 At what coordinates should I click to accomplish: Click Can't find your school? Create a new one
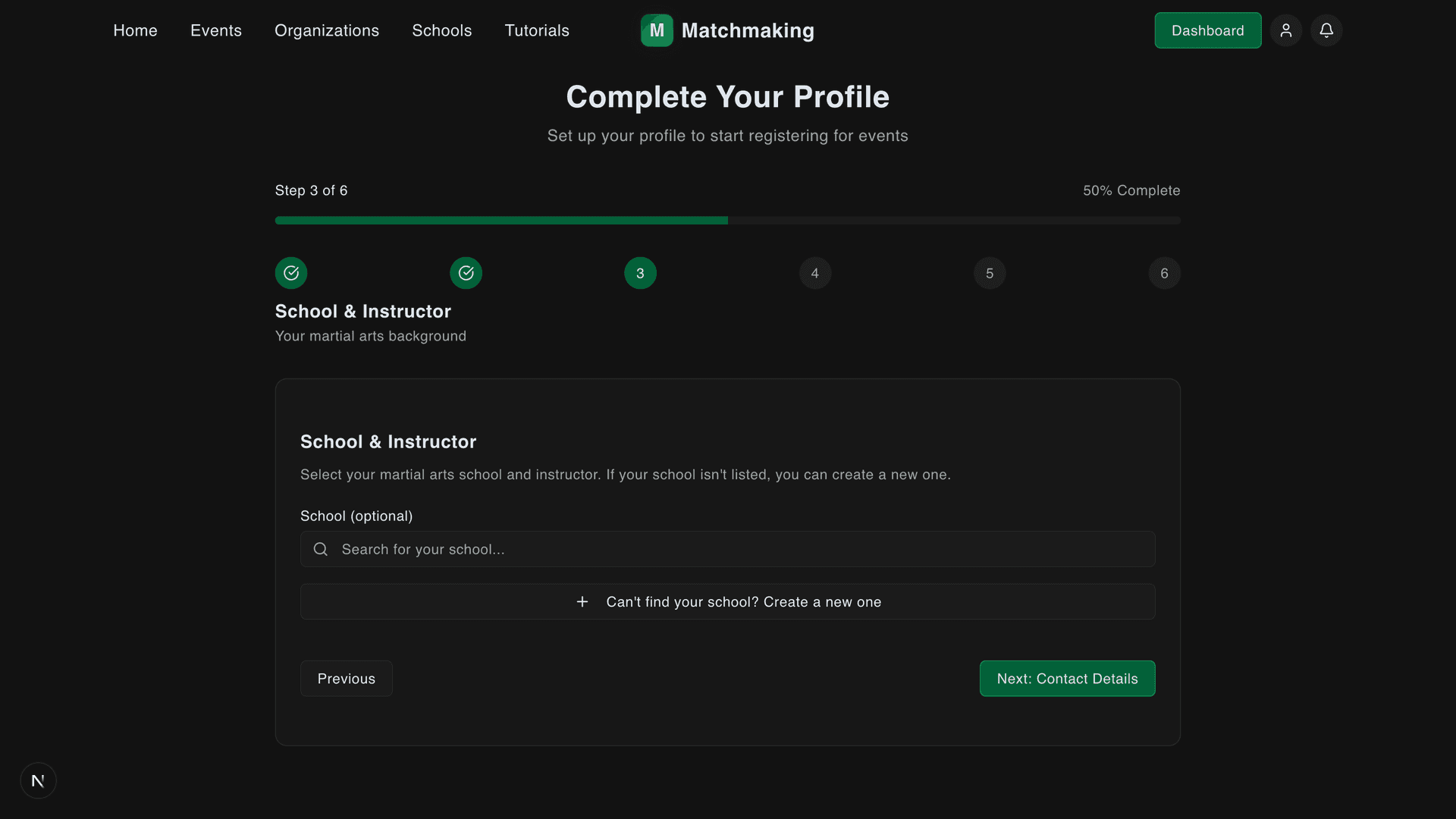point(728,601)
